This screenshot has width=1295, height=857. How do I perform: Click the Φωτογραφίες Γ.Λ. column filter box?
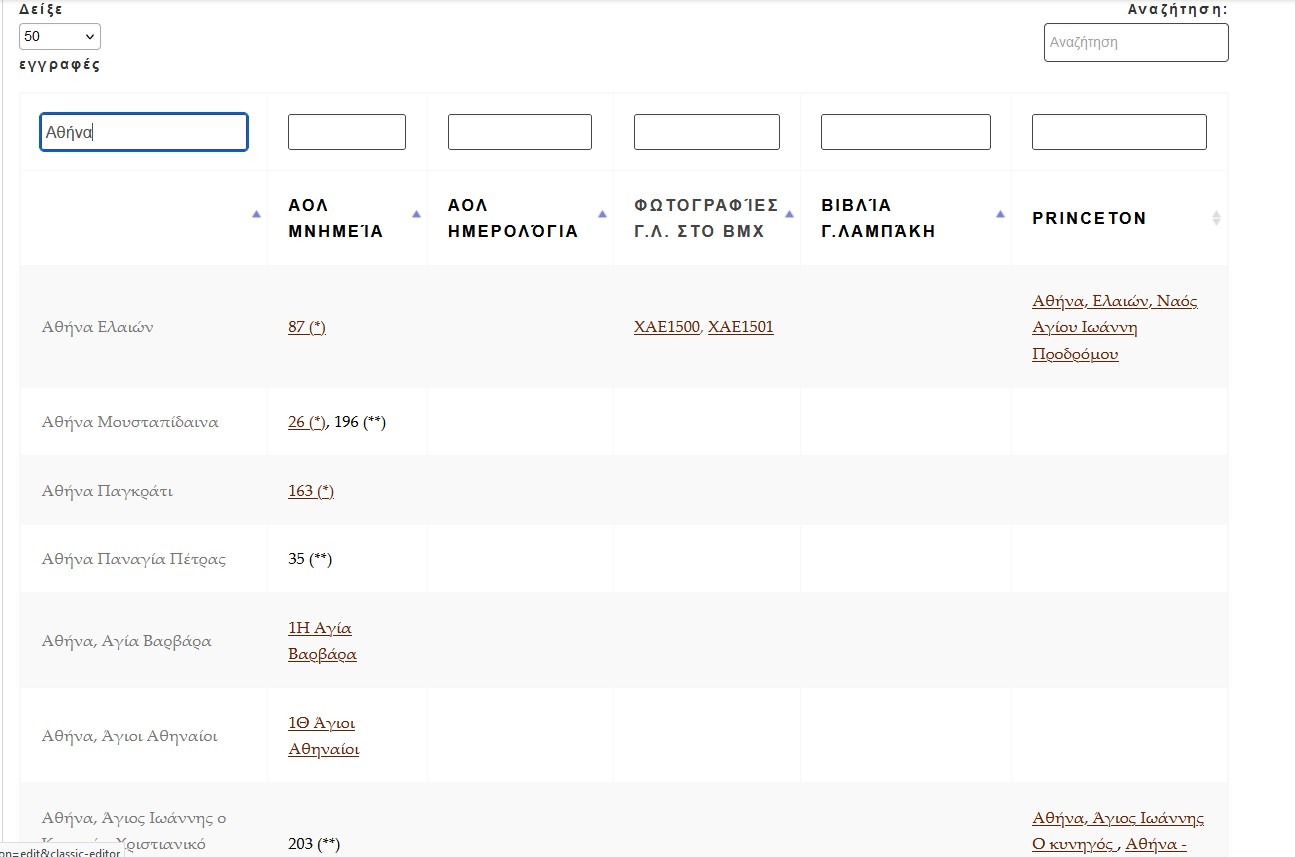(706, 132)
